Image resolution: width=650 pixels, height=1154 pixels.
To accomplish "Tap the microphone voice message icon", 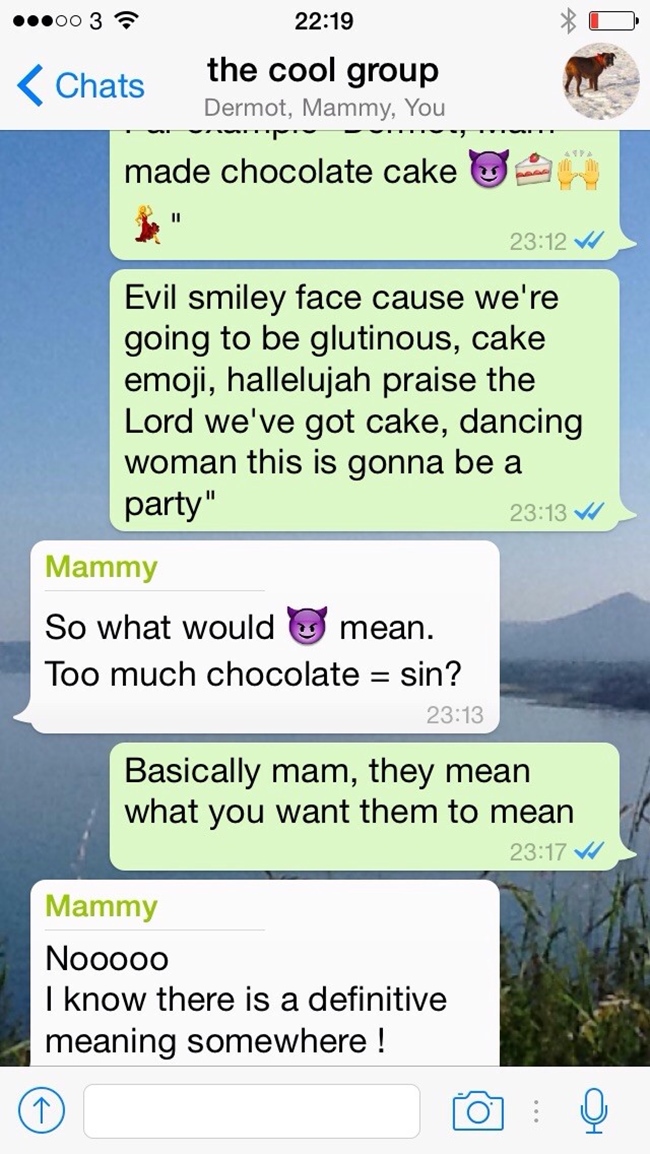I will (x=593, y=1110).
